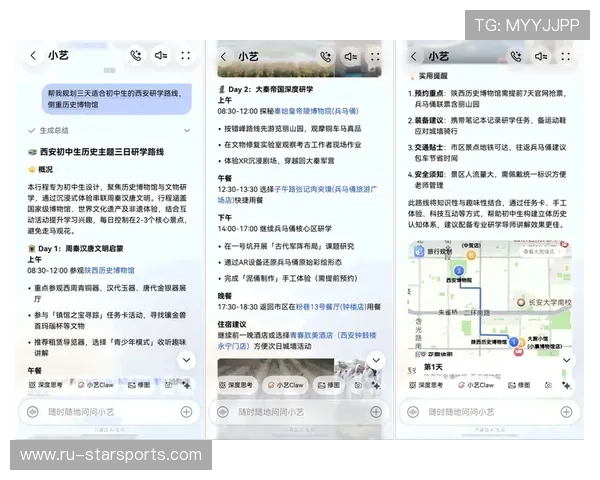Toggle speaker readout in right screen
This screenshot has width=600, height=480.
tap(541, 57)
